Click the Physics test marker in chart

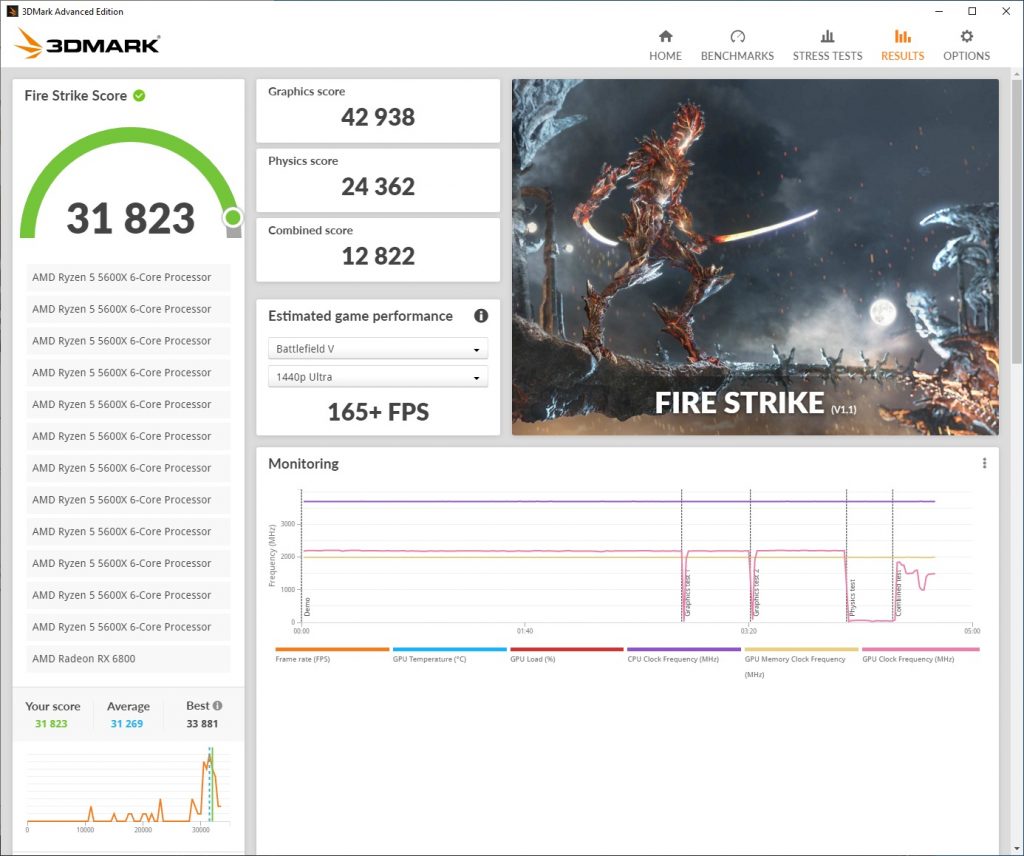[852, 597]
